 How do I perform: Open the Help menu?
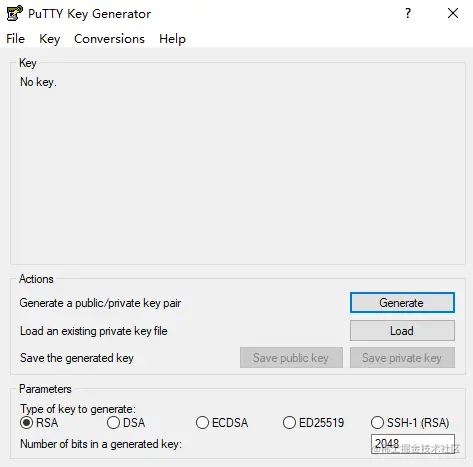[172, 39]
